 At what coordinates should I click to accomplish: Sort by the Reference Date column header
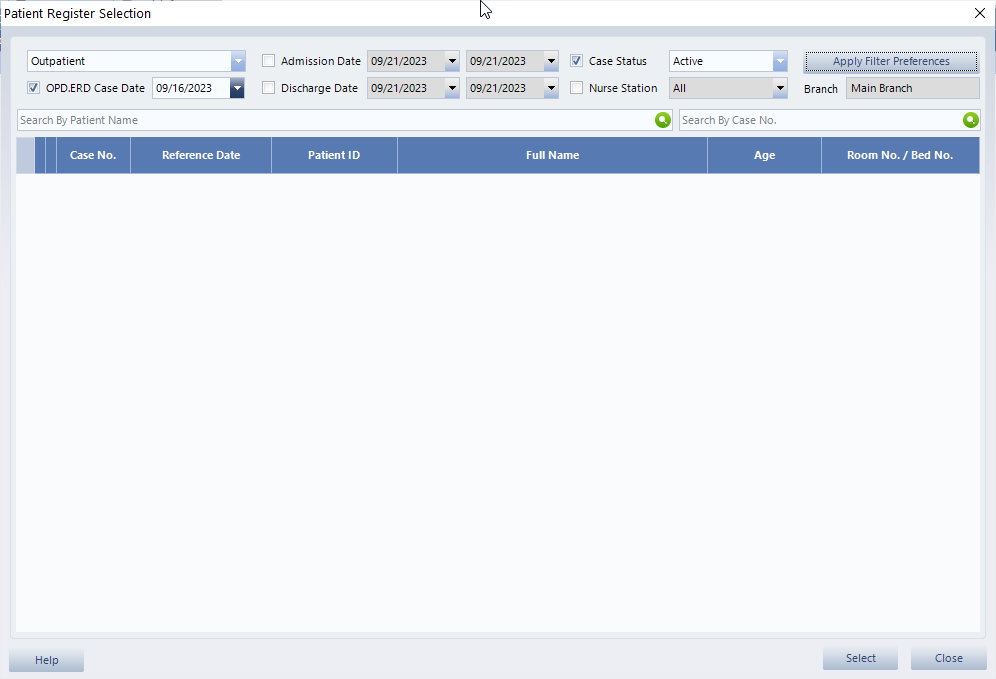201,156
